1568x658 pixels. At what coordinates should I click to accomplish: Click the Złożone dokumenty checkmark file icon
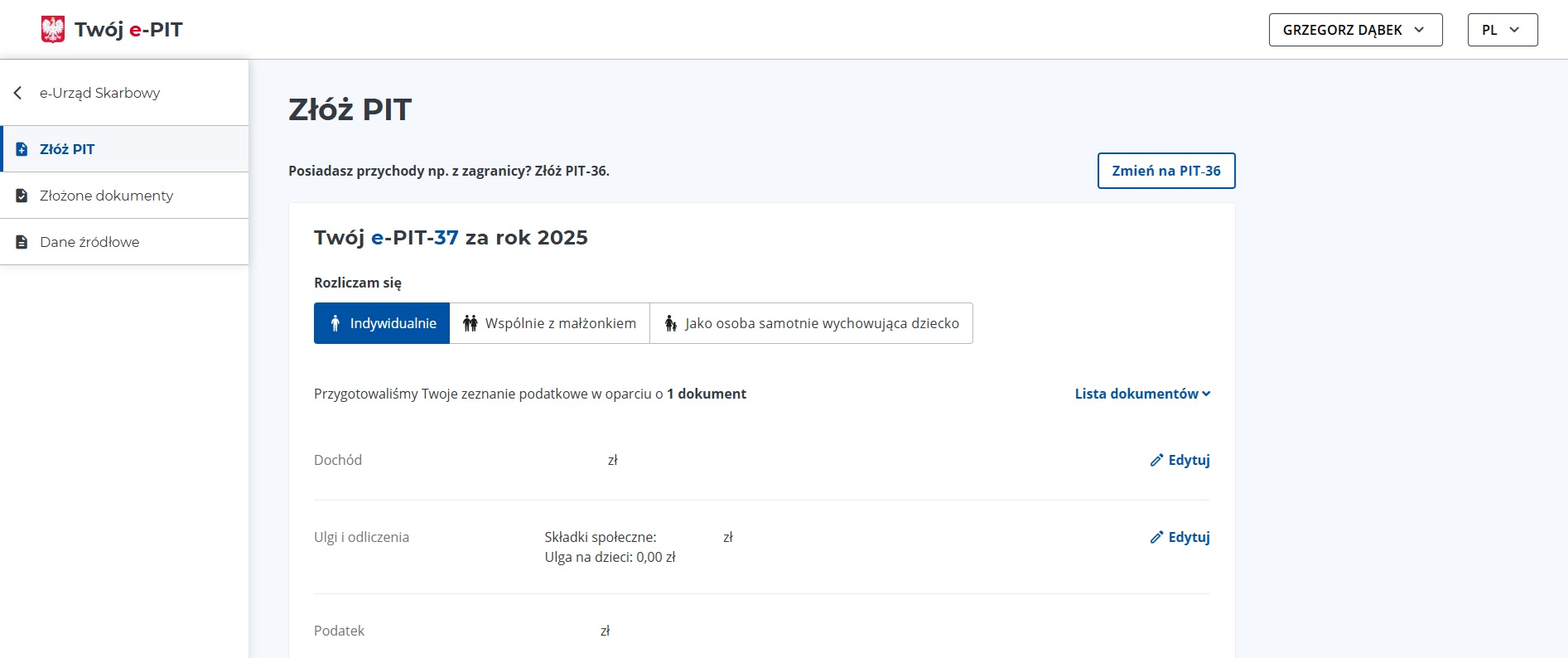[x=22, y=196]
